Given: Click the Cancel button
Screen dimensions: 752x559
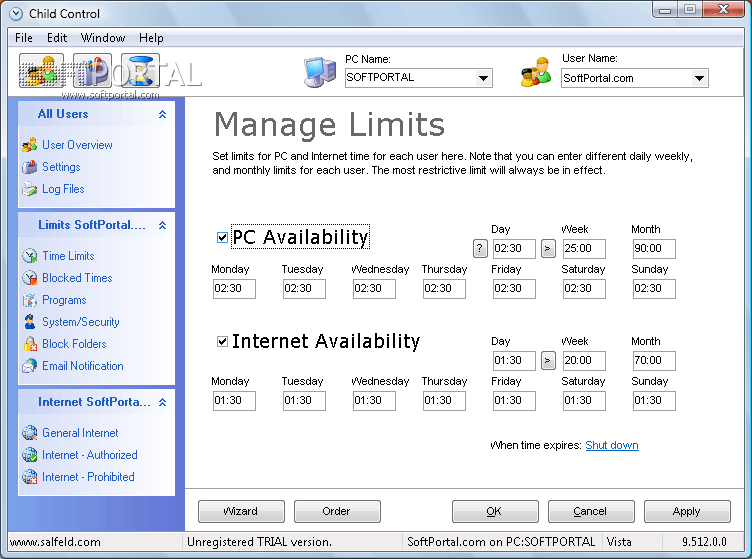Looking at the screenshot, I should [x=591, y=512].
